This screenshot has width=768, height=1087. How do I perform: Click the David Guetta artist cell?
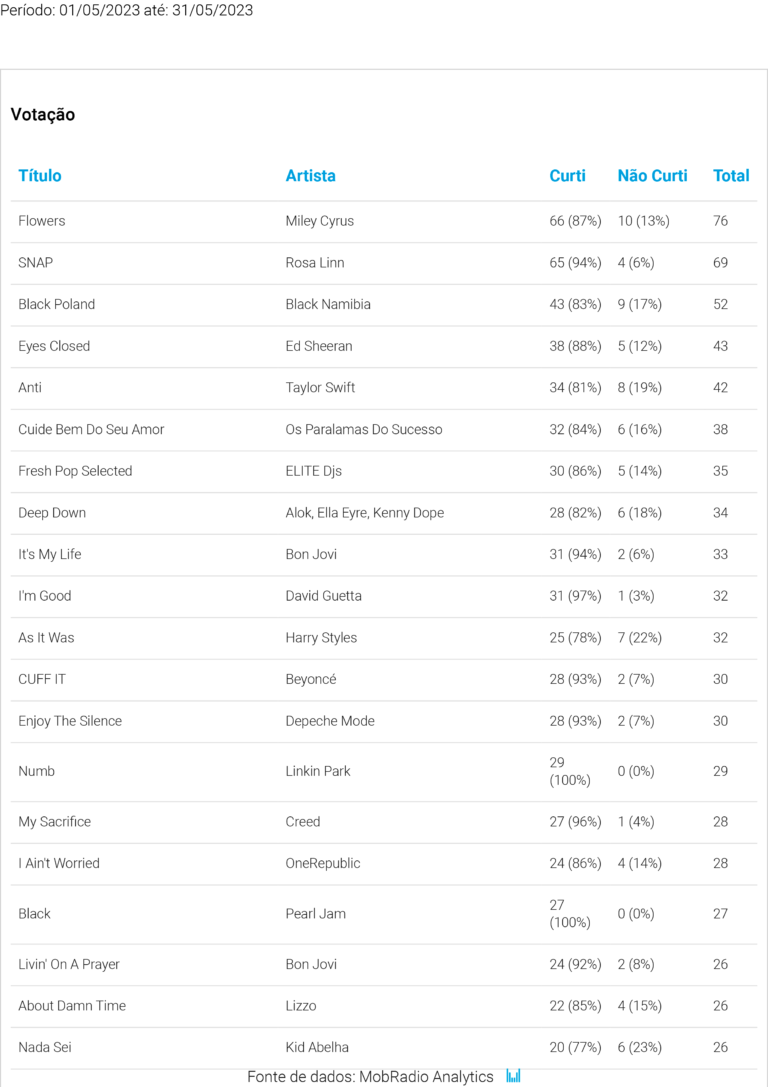[323, 596]
